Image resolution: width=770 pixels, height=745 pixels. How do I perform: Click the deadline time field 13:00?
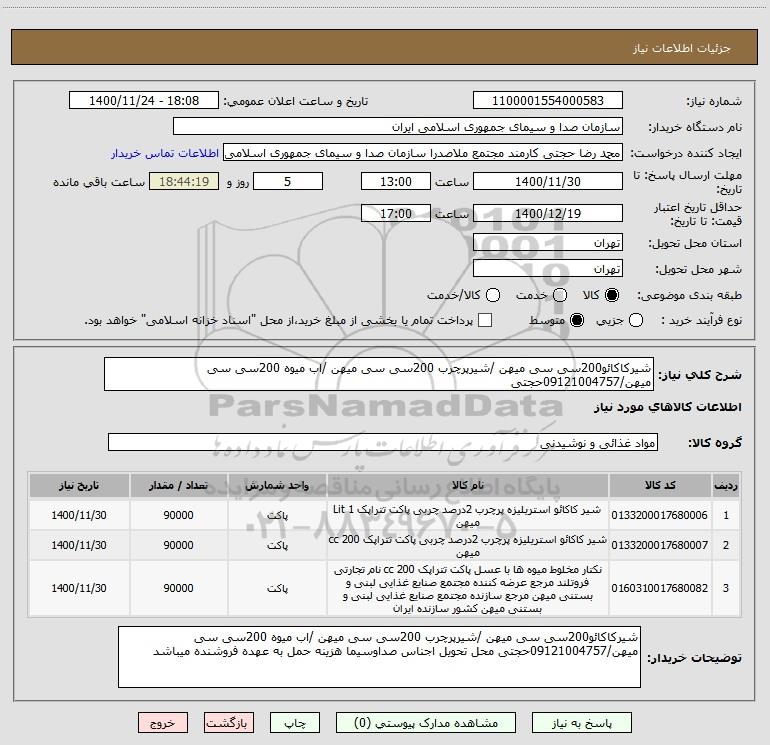(396, 181)
